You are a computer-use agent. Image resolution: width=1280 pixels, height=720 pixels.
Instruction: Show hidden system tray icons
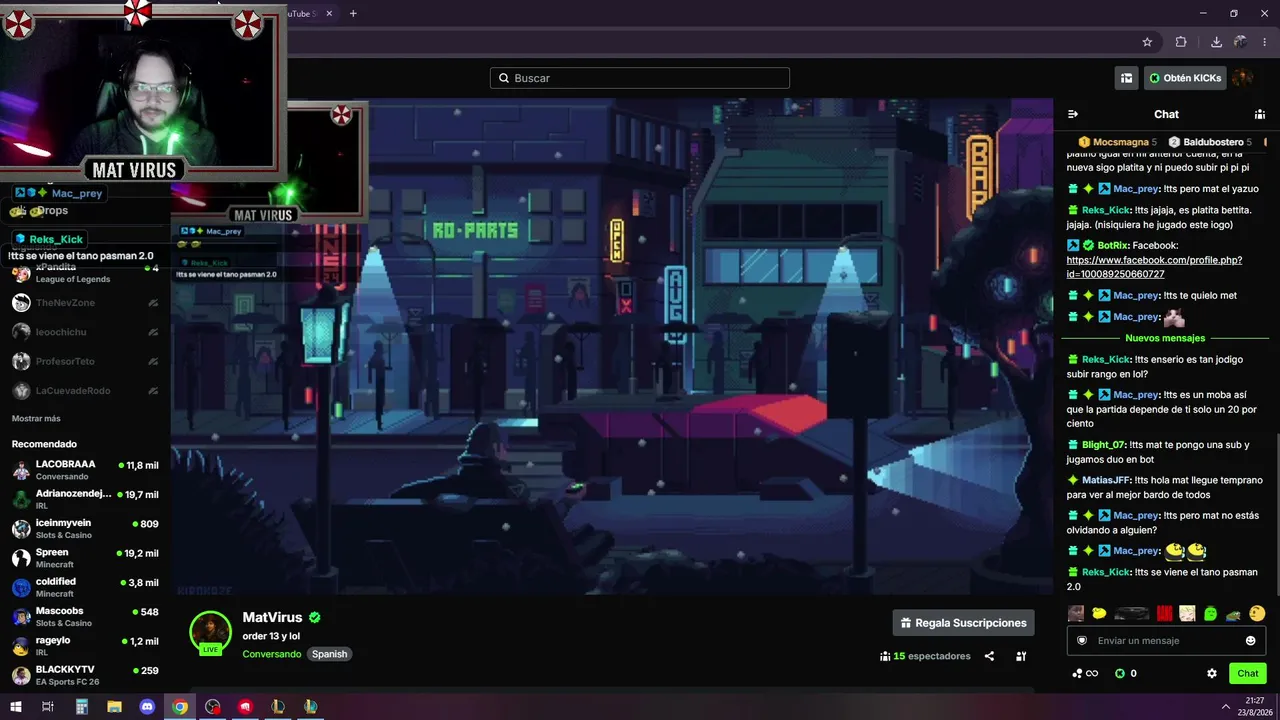1226,707
